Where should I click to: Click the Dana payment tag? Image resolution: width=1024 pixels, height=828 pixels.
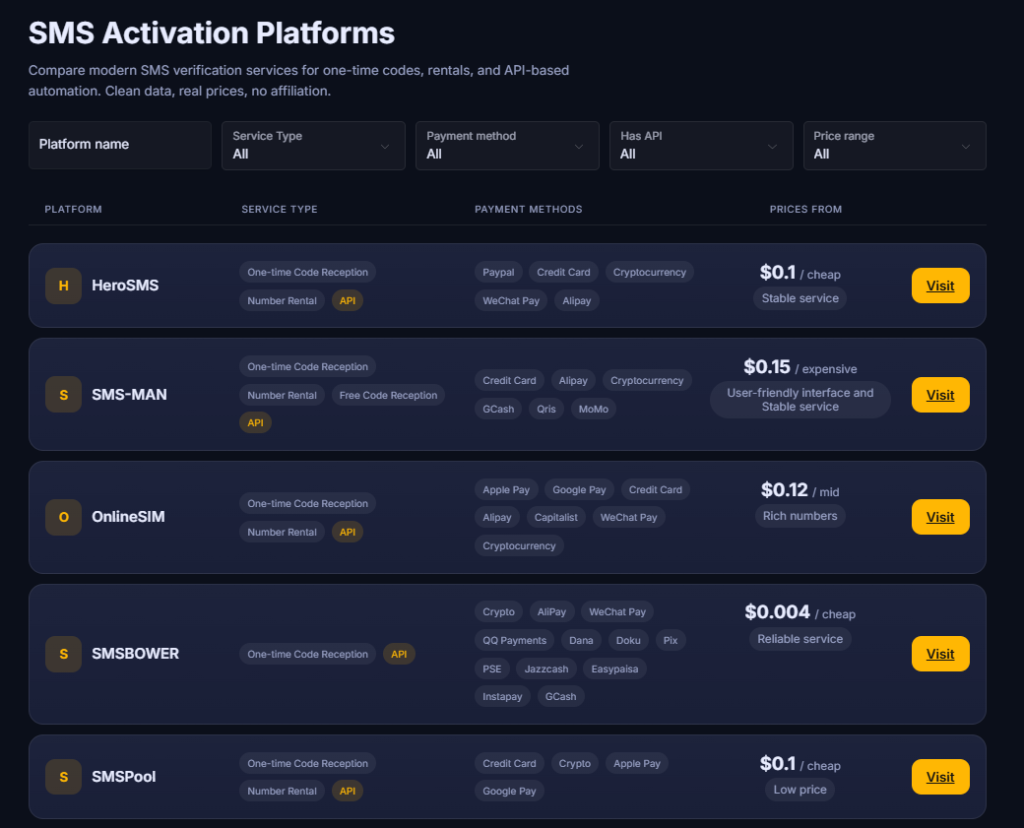[x=581, y=641]
